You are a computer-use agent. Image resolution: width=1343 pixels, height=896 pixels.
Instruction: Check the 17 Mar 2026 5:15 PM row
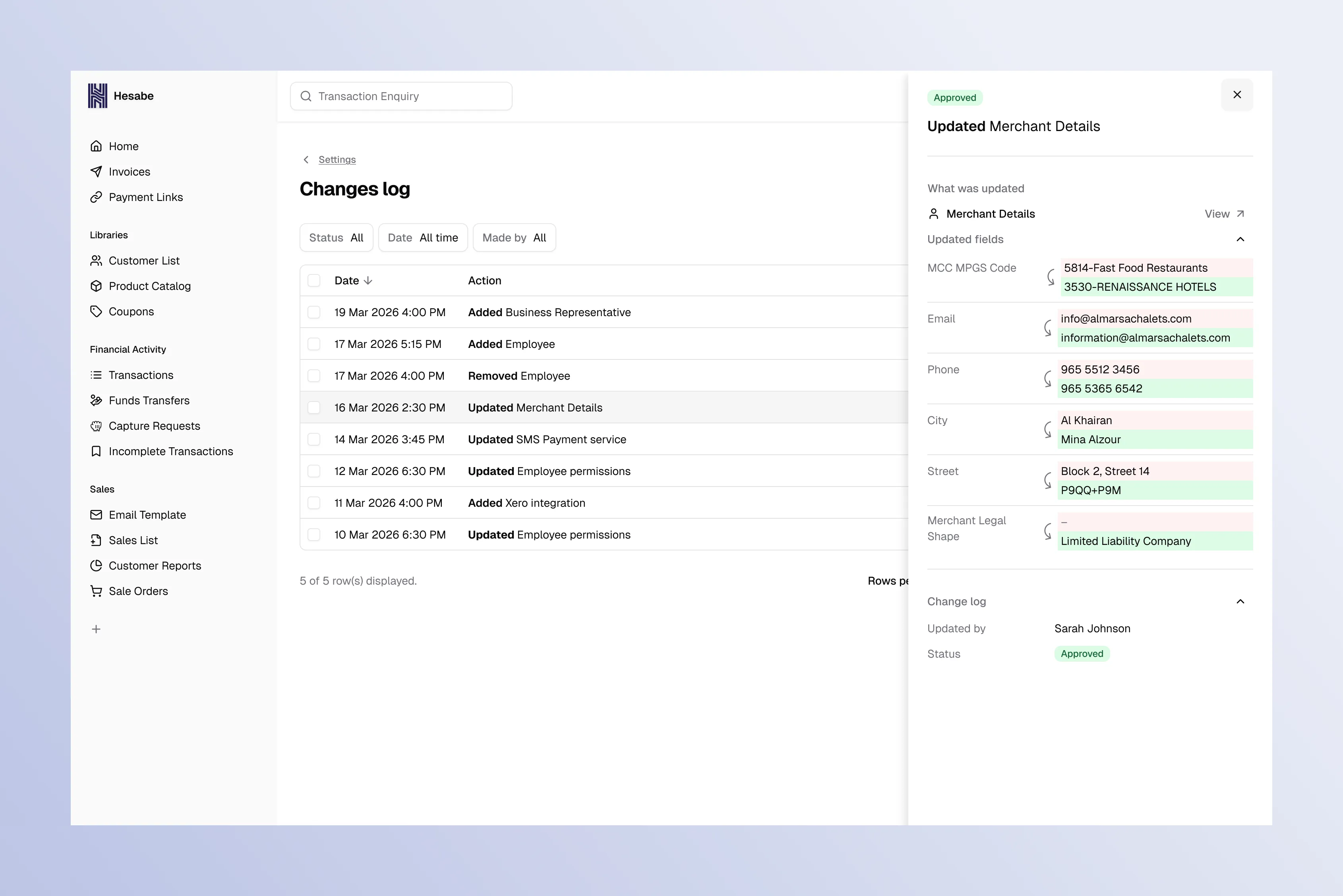pos(314,344)
